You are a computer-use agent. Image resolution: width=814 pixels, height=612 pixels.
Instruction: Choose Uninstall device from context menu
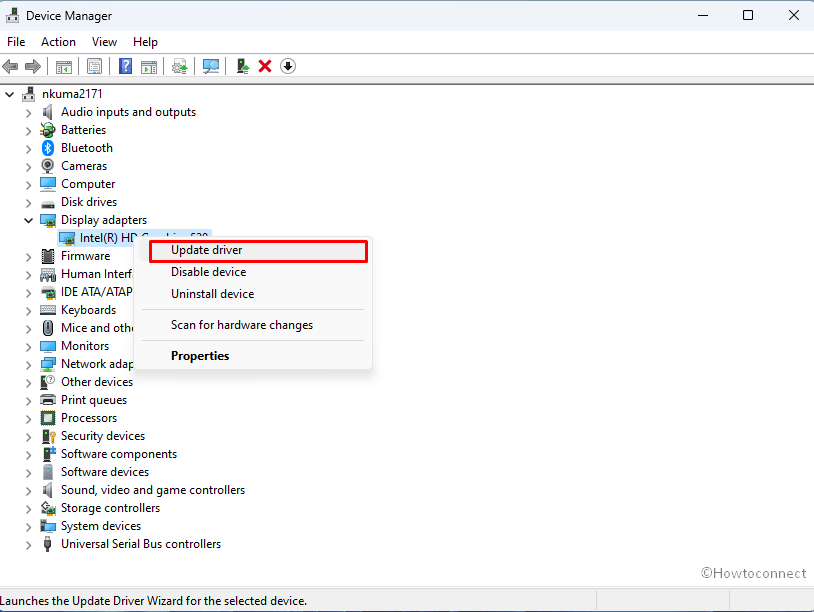(x=255, y=294)
